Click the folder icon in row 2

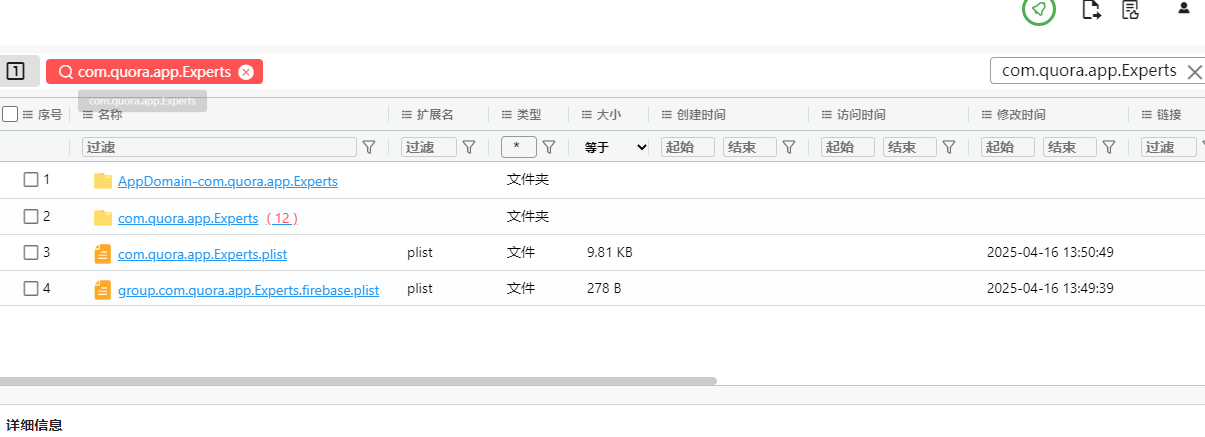coord(102,217)
